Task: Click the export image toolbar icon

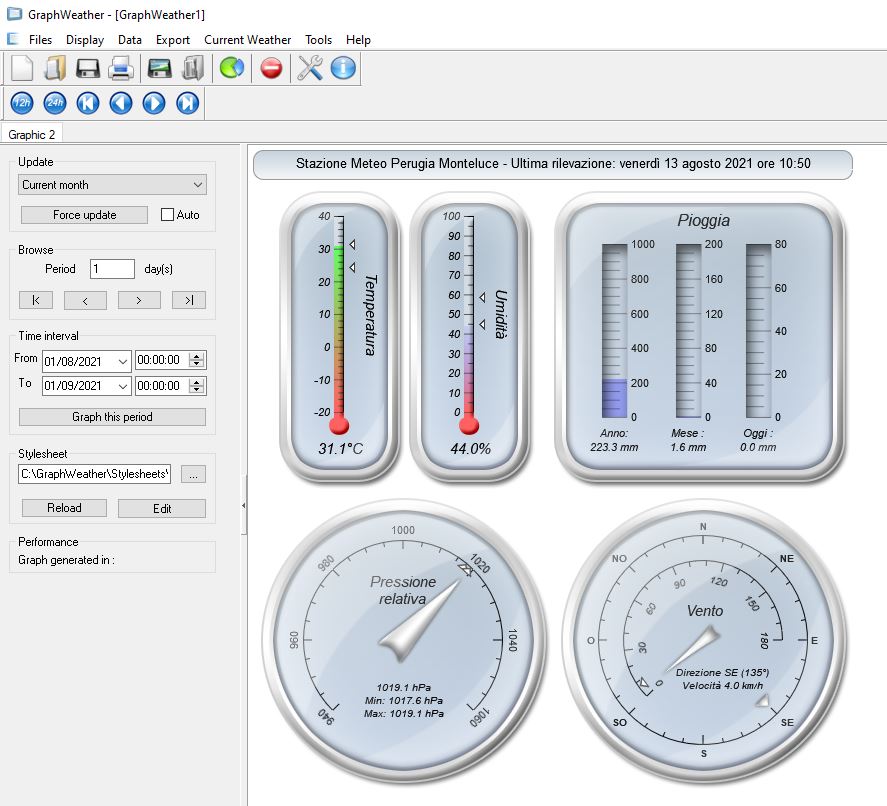Action: point(160,68)
